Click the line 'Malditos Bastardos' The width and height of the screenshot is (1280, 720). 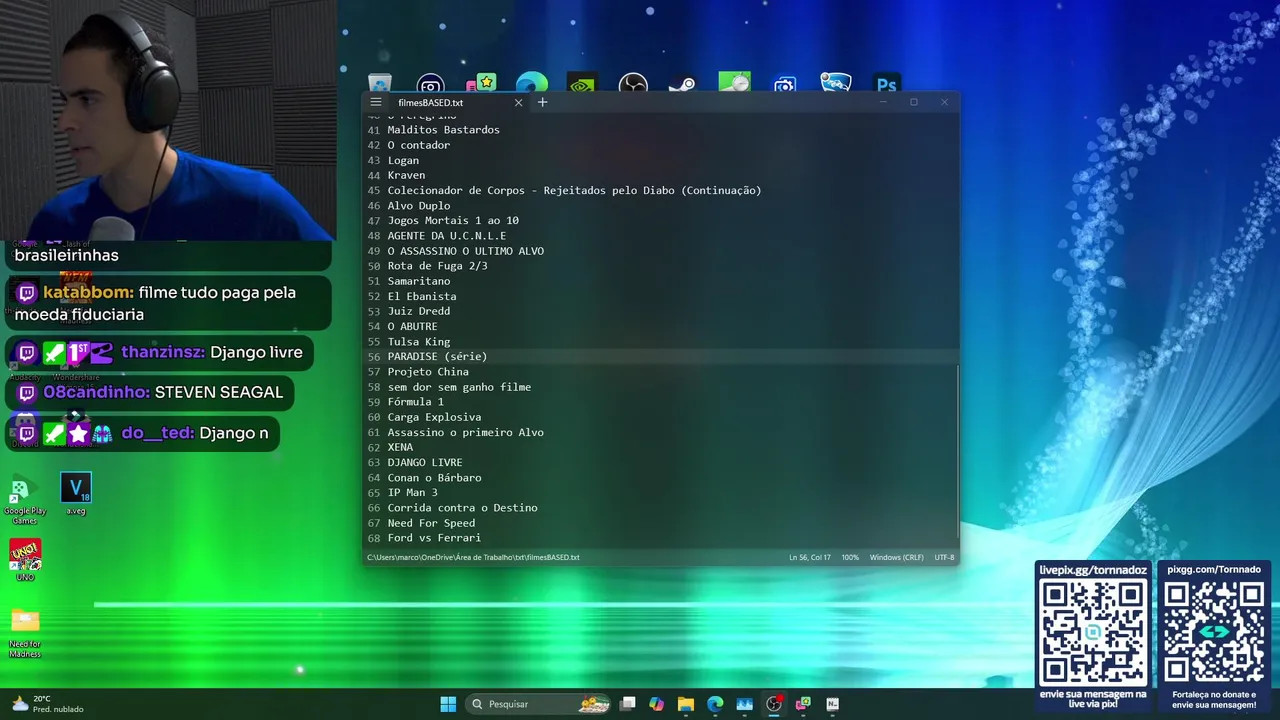(443, 130)
